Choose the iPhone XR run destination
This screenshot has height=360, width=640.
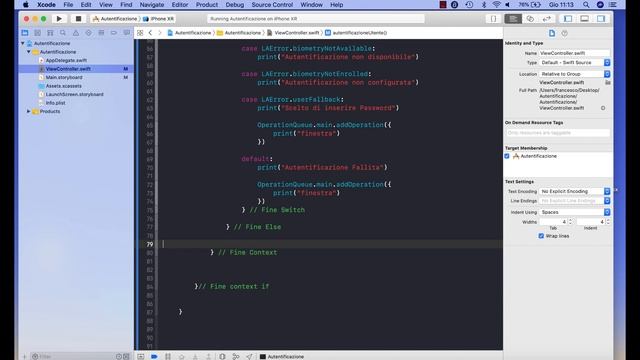coord(158,19)
